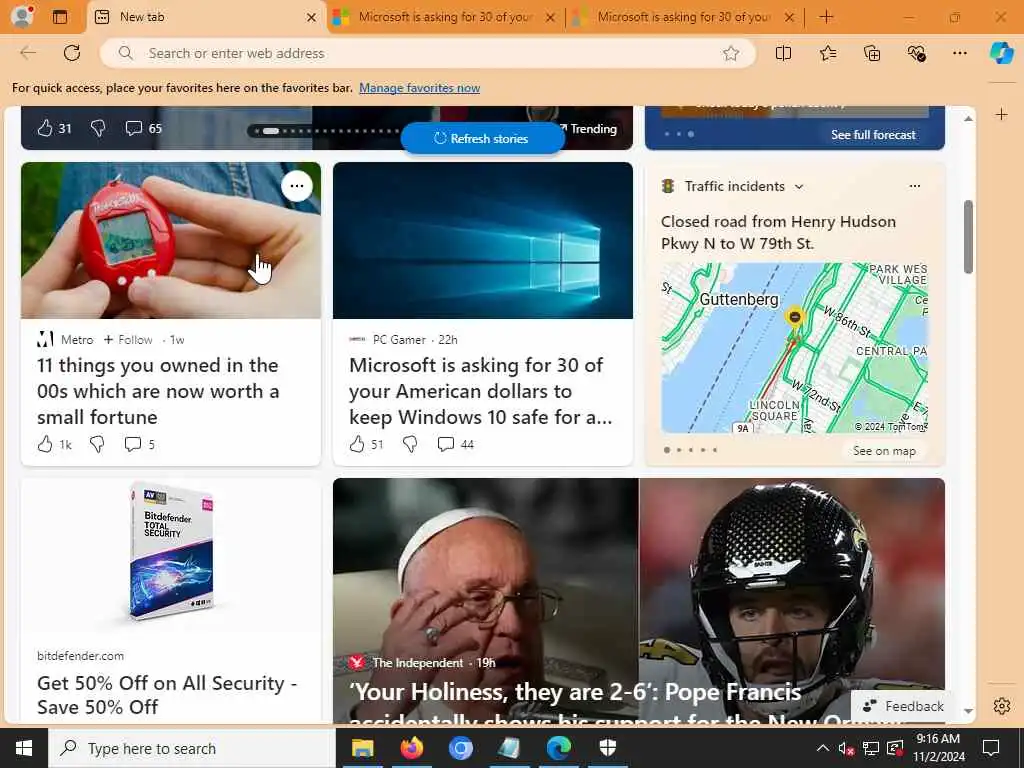The width and height of the screenshot is (1024, 768).
Task: Open Browser essentials heart icon
Action: (916, 54)
